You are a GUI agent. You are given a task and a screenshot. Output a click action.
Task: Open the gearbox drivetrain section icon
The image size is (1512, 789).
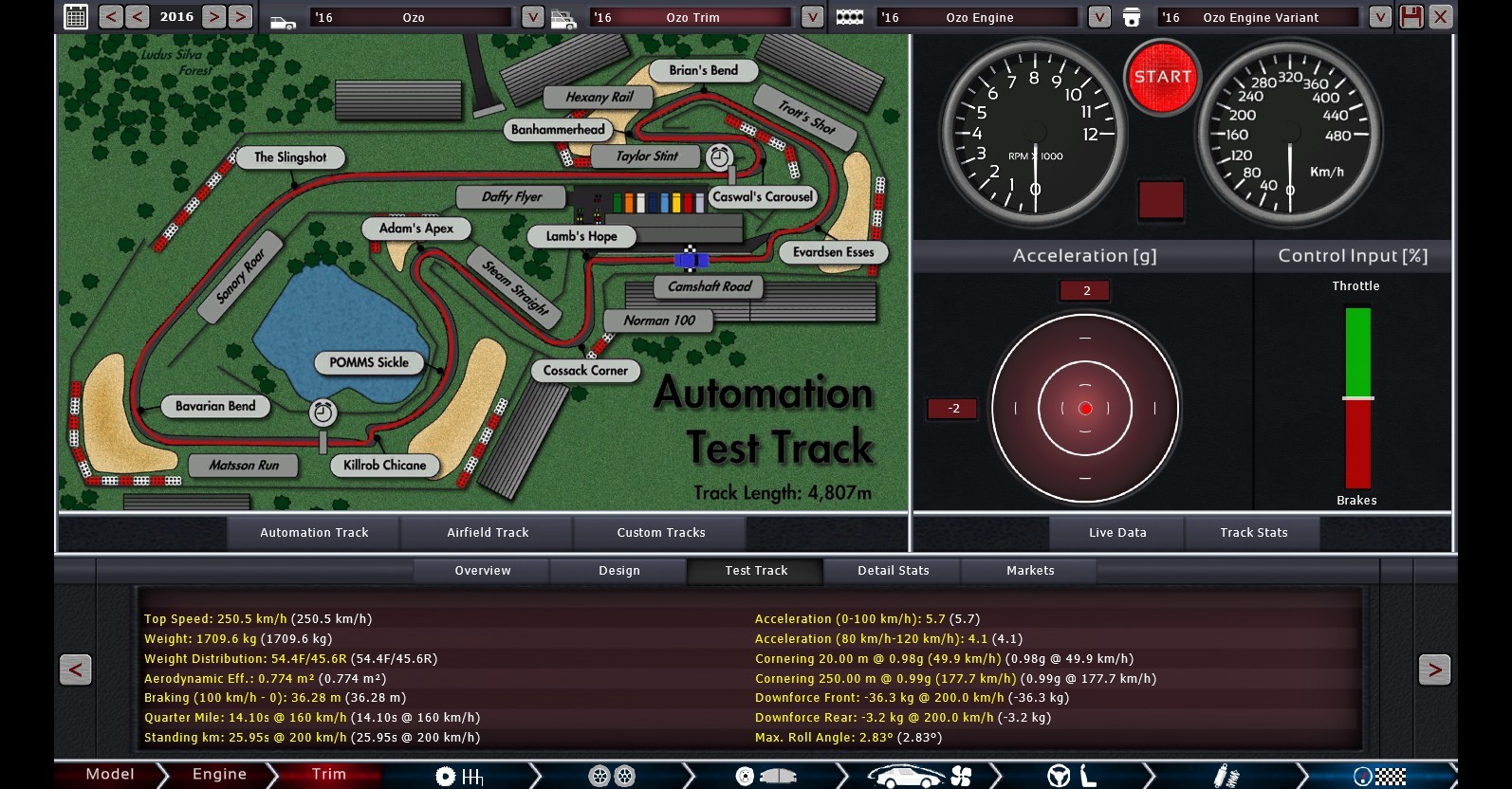[x=459, y=777]
